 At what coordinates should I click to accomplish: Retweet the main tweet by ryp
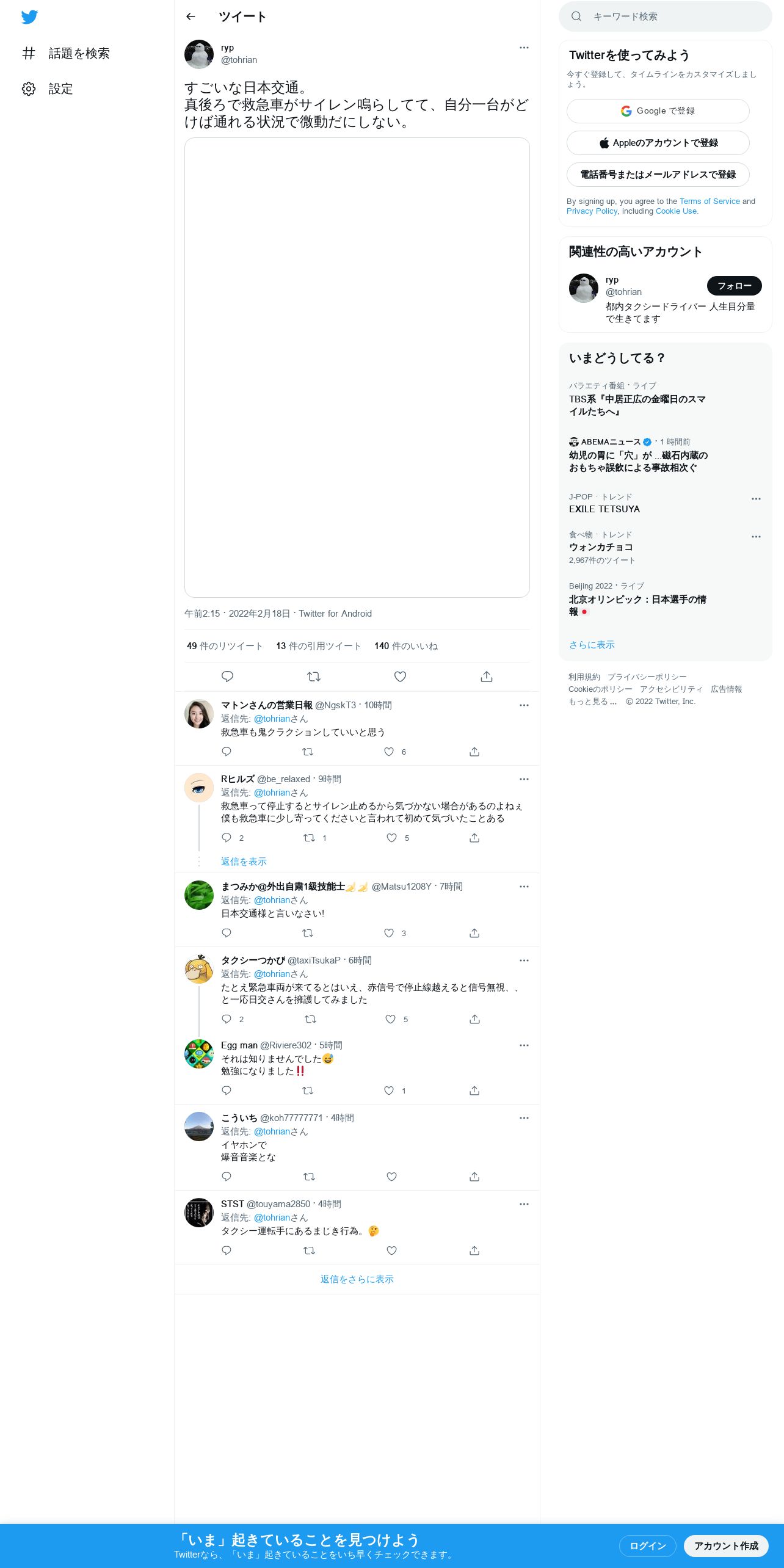pos(314,677)
